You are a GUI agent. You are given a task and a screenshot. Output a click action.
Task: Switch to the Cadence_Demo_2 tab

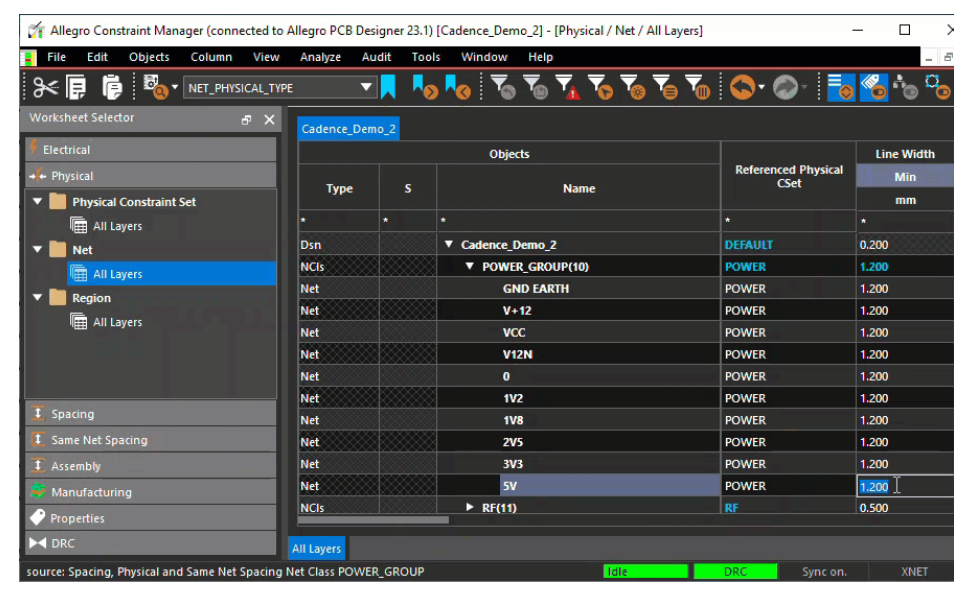tap(349, 129)
